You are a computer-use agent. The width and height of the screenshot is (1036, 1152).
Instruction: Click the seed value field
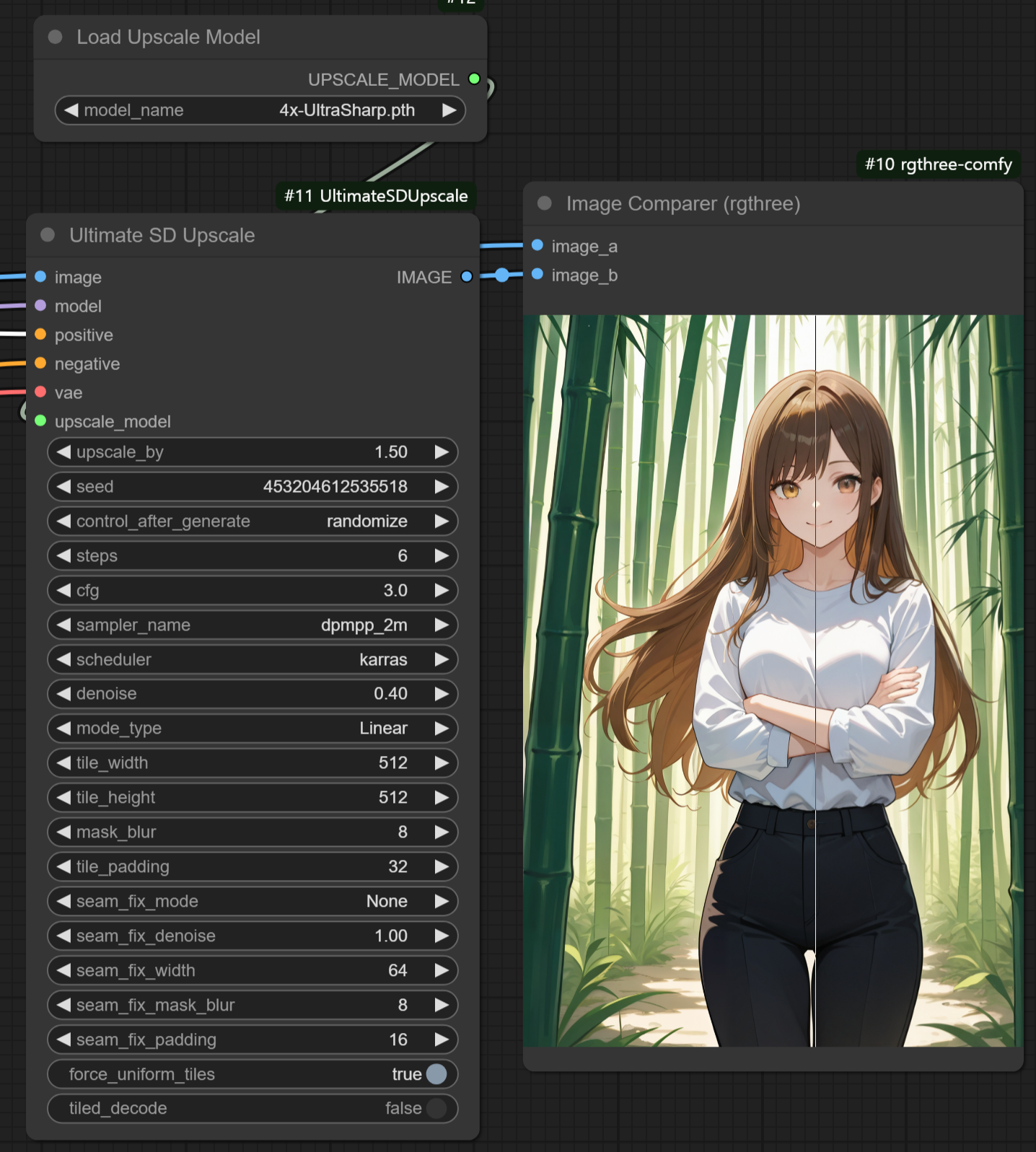coord(253,487)
